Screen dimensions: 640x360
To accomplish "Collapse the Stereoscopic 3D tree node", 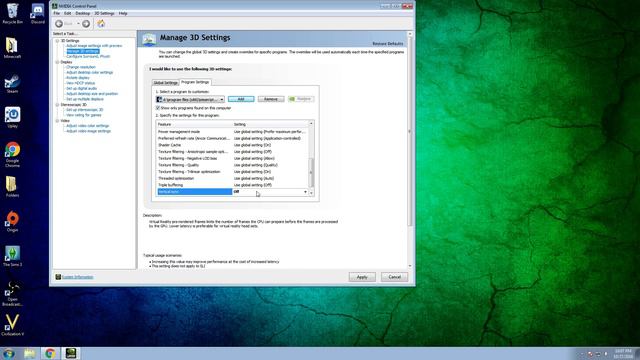I will [x=57, y=105].
